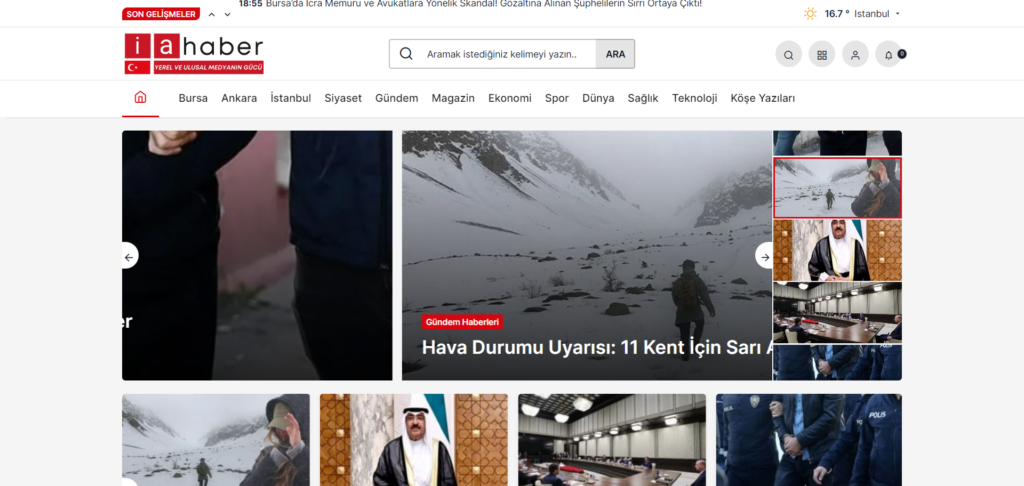This screenshot has height=486, width=1024.
Task: Go to previous slide with left arrow
Action: pos(128,256)
